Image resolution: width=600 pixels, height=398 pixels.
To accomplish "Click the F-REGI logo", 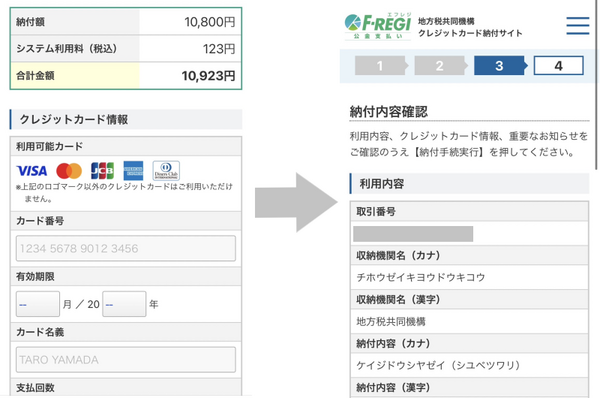I will coord(378,26).
